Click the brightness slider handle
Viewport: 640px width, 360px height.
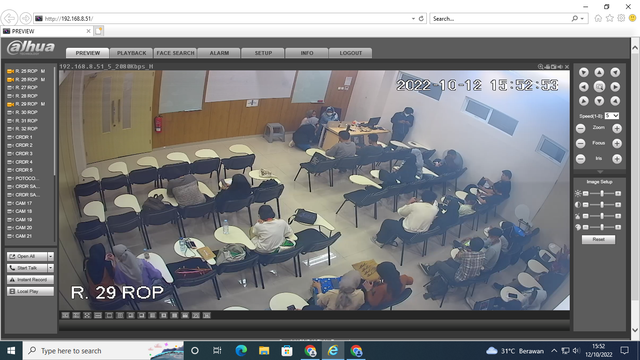pos(602,193)
